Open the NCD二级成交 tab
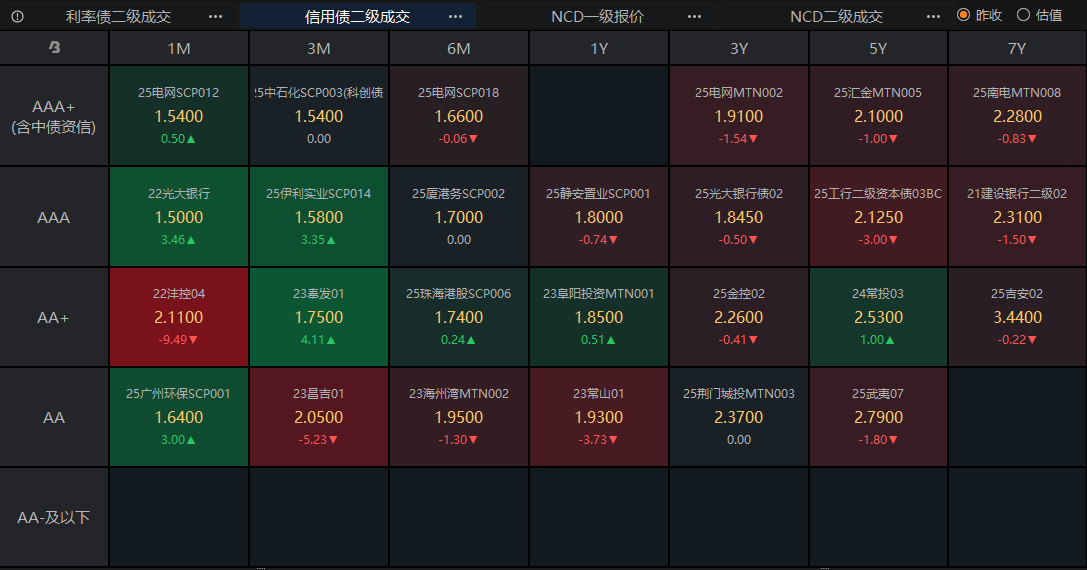The height and width of the screenshot is (570, 1087). coord(836,16)
